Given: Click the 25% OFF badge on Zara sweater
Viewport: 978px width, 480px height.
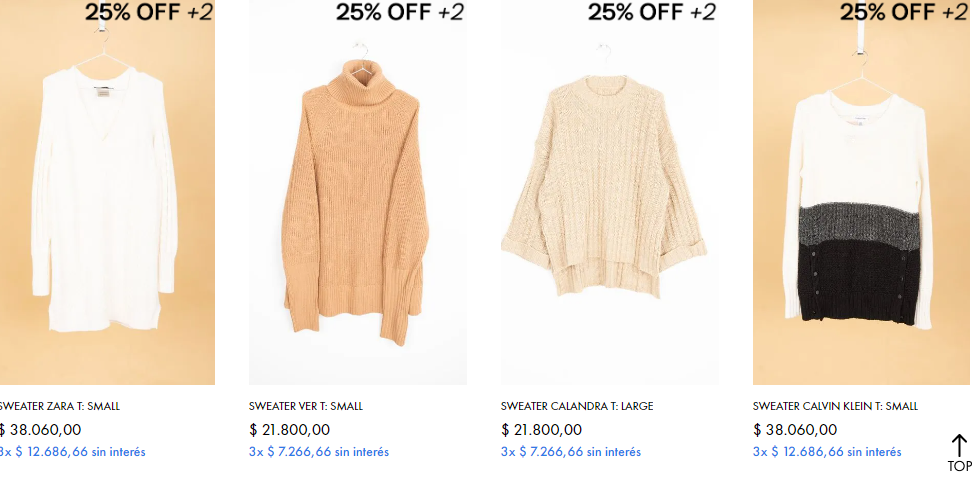Looking at the screenshot, I should point(150,12).
